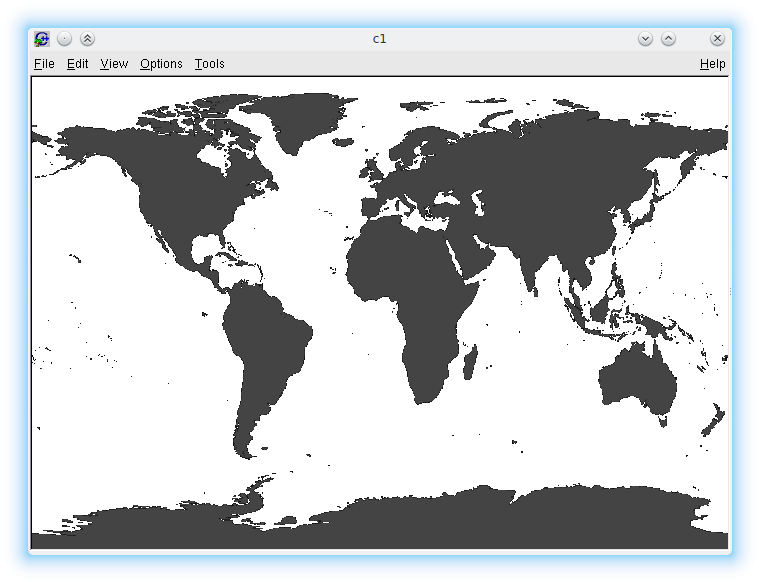Close the c1 window
The width and height of the screenshot is (759, 582).
click(717, 39)
